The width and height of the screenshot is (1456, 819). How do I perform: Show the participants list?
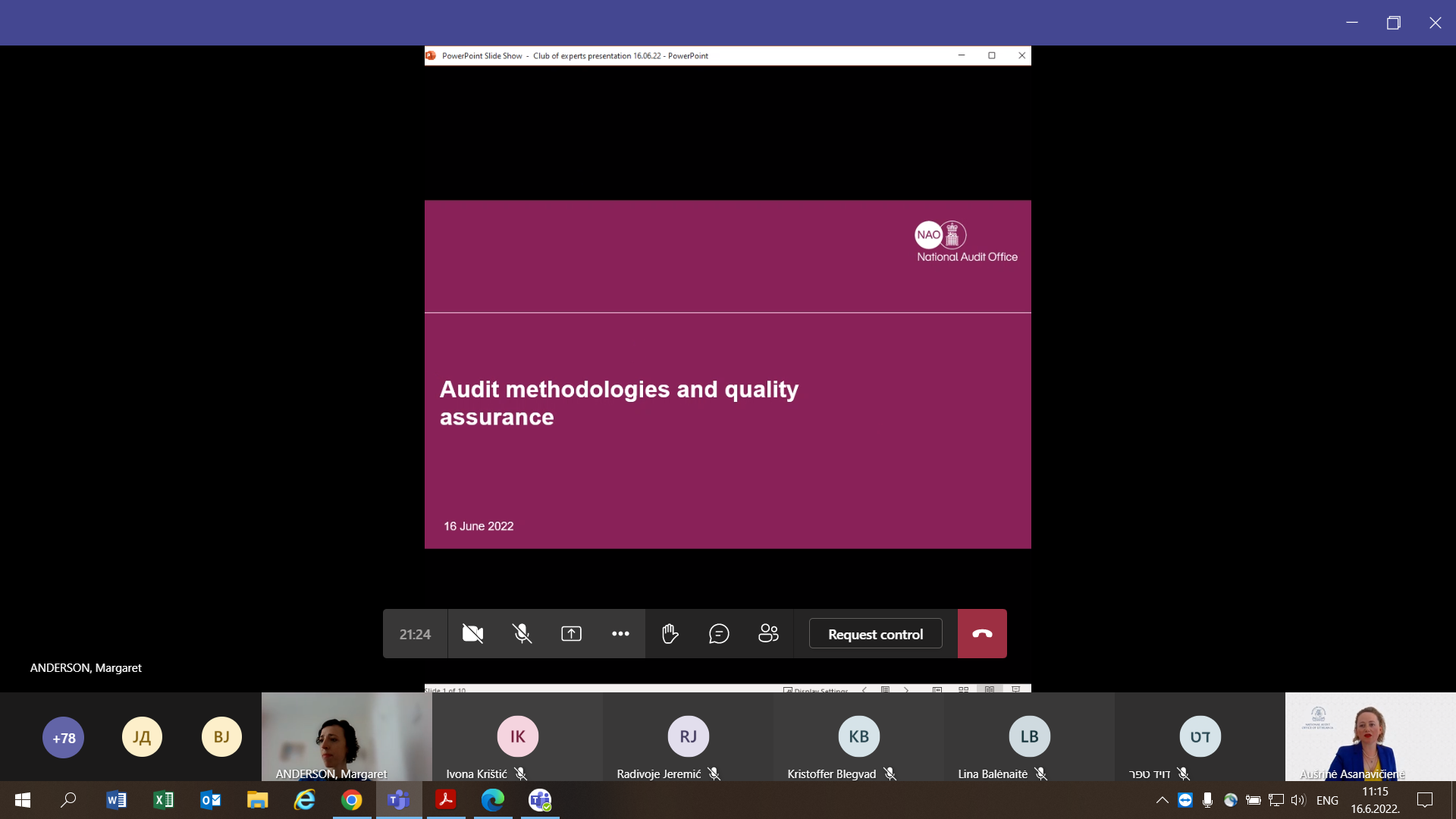click(768, 633)
